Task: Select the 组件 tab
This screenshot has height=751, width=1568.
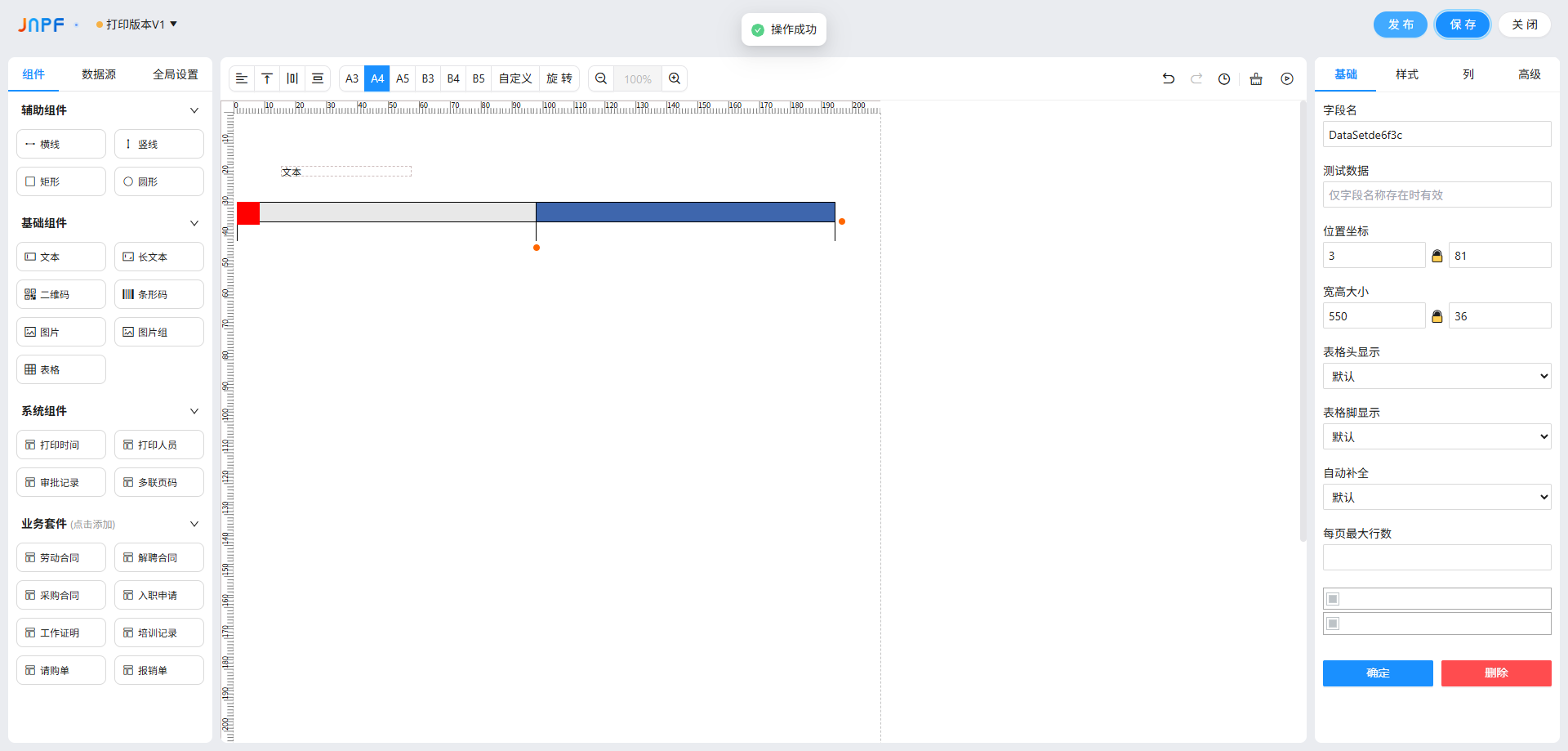Action: [x=33, y=74]
